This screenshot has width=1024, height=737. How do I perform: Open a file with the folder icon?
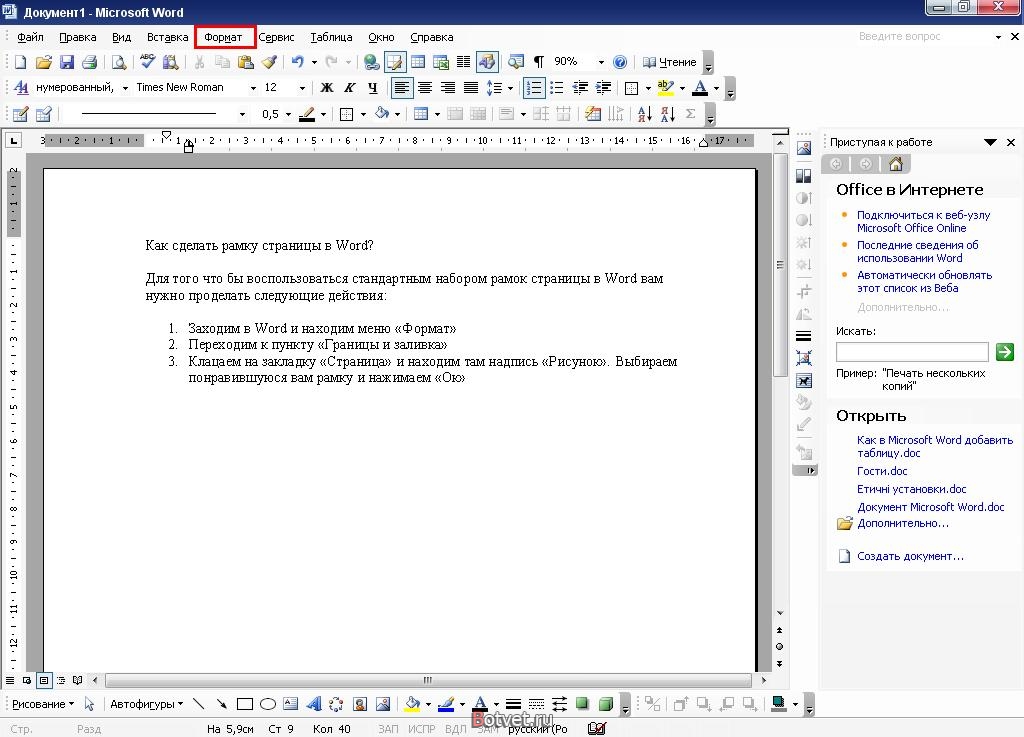click(x=43, y=62)
